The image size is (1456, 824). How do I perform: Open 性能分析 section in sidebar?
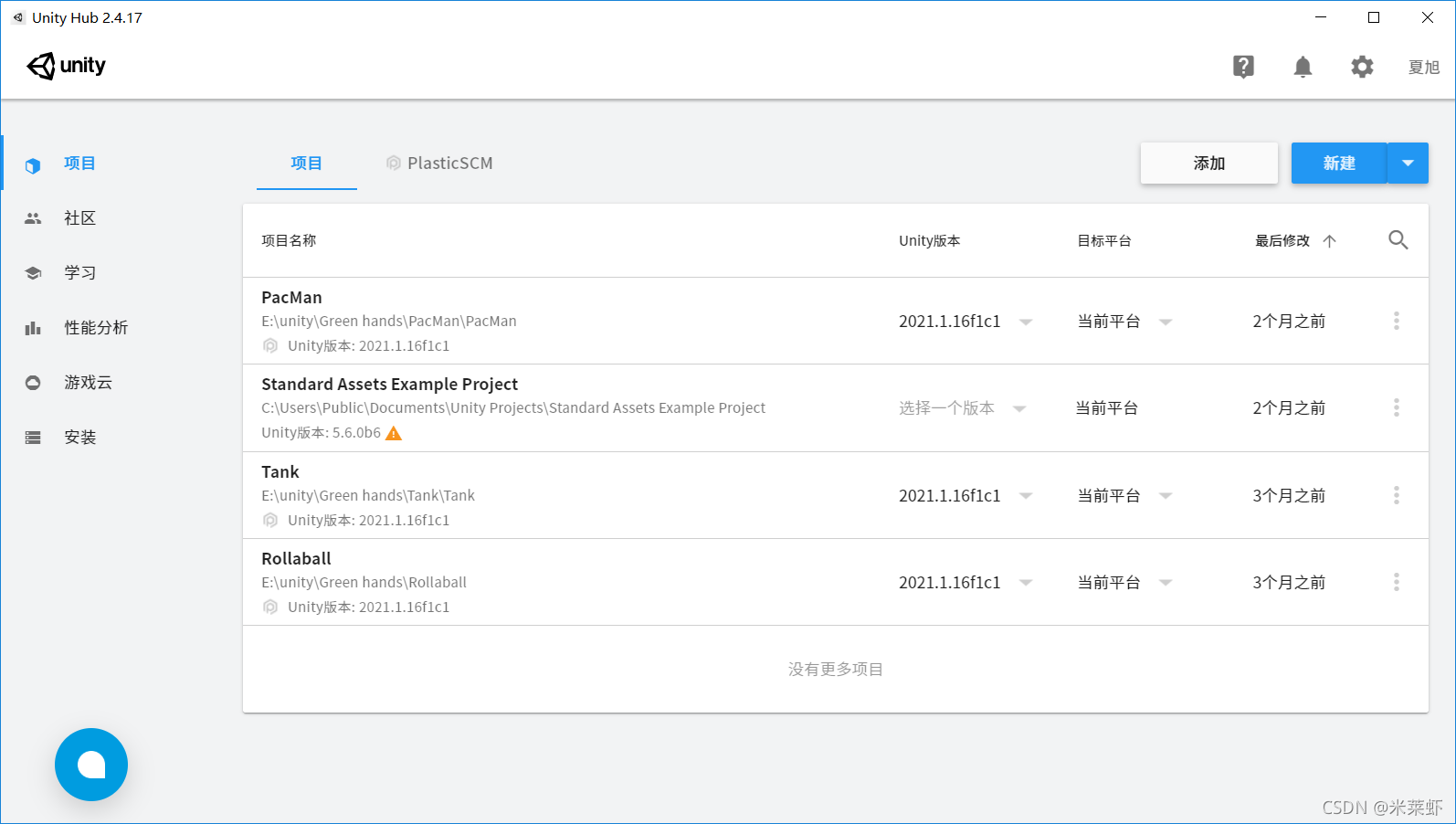(96, 327)
